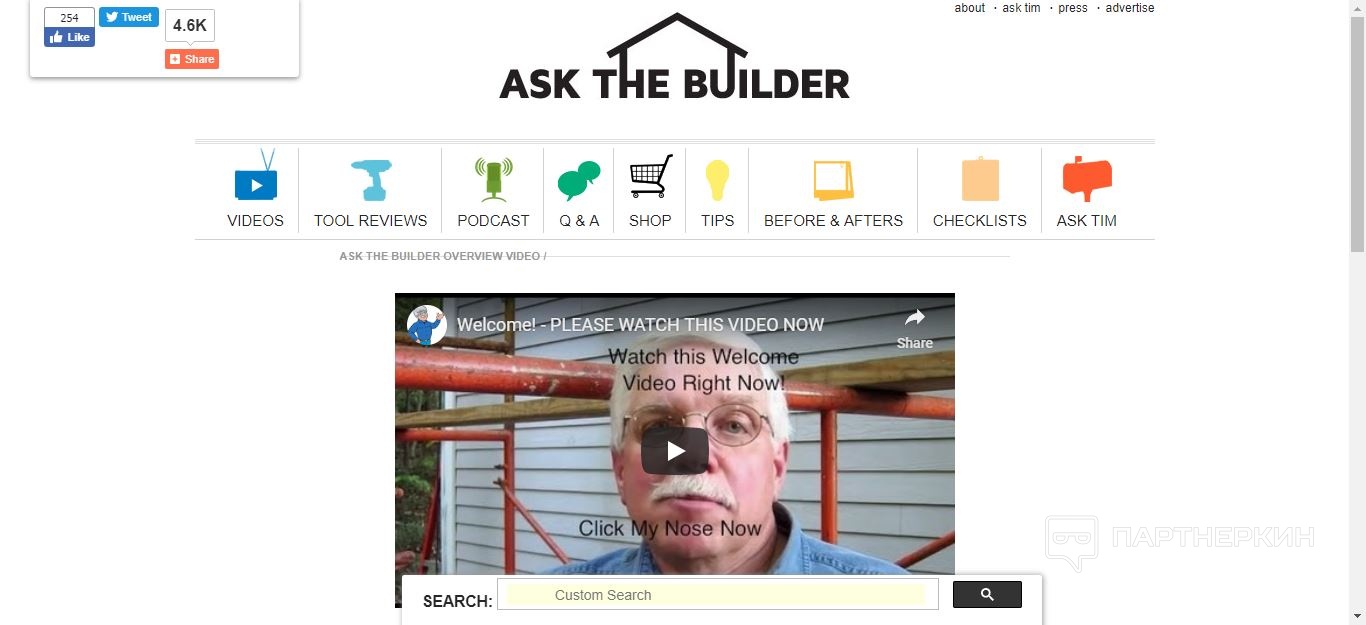Click the Ask The Builder logo

[675, 57]
